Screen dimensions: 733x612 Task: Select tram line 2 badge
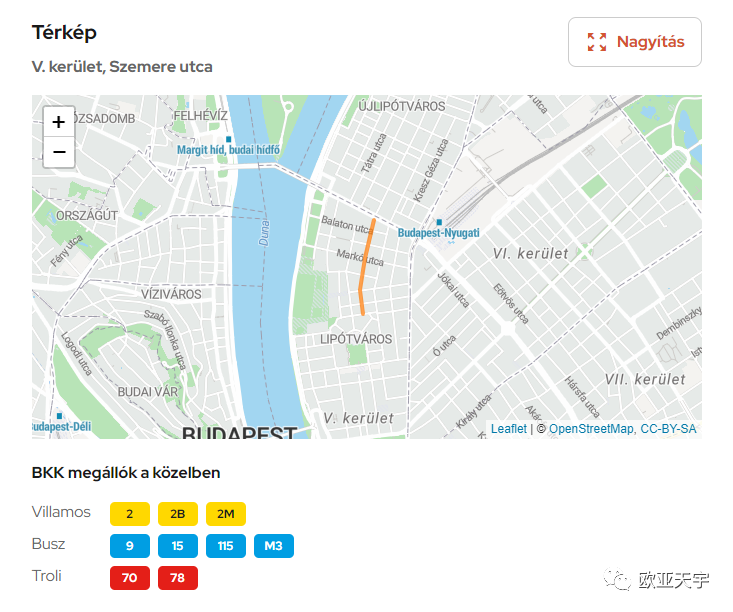130,514
